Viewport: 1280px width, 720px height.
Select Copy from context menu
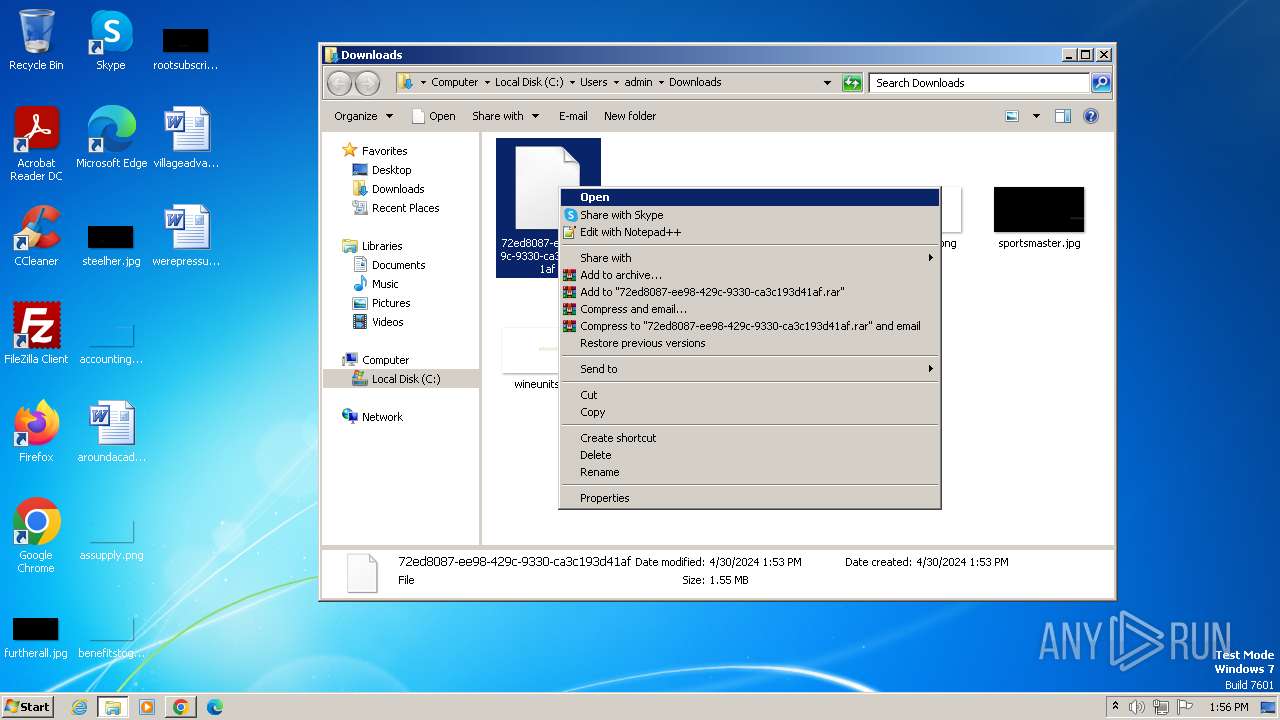click(750, 412)
